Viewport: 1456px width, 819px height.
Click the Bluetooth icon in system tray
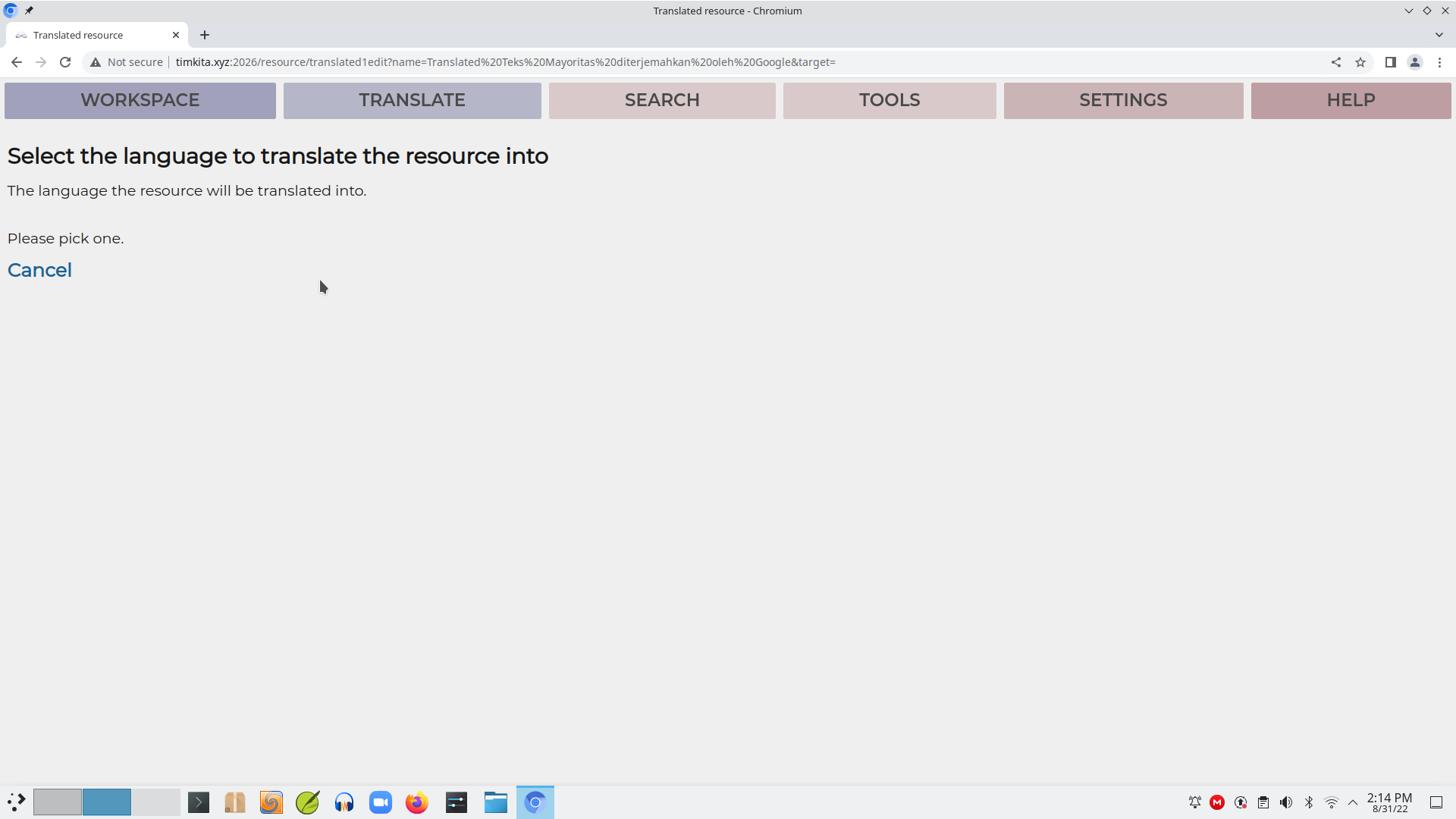point(1309,802)
